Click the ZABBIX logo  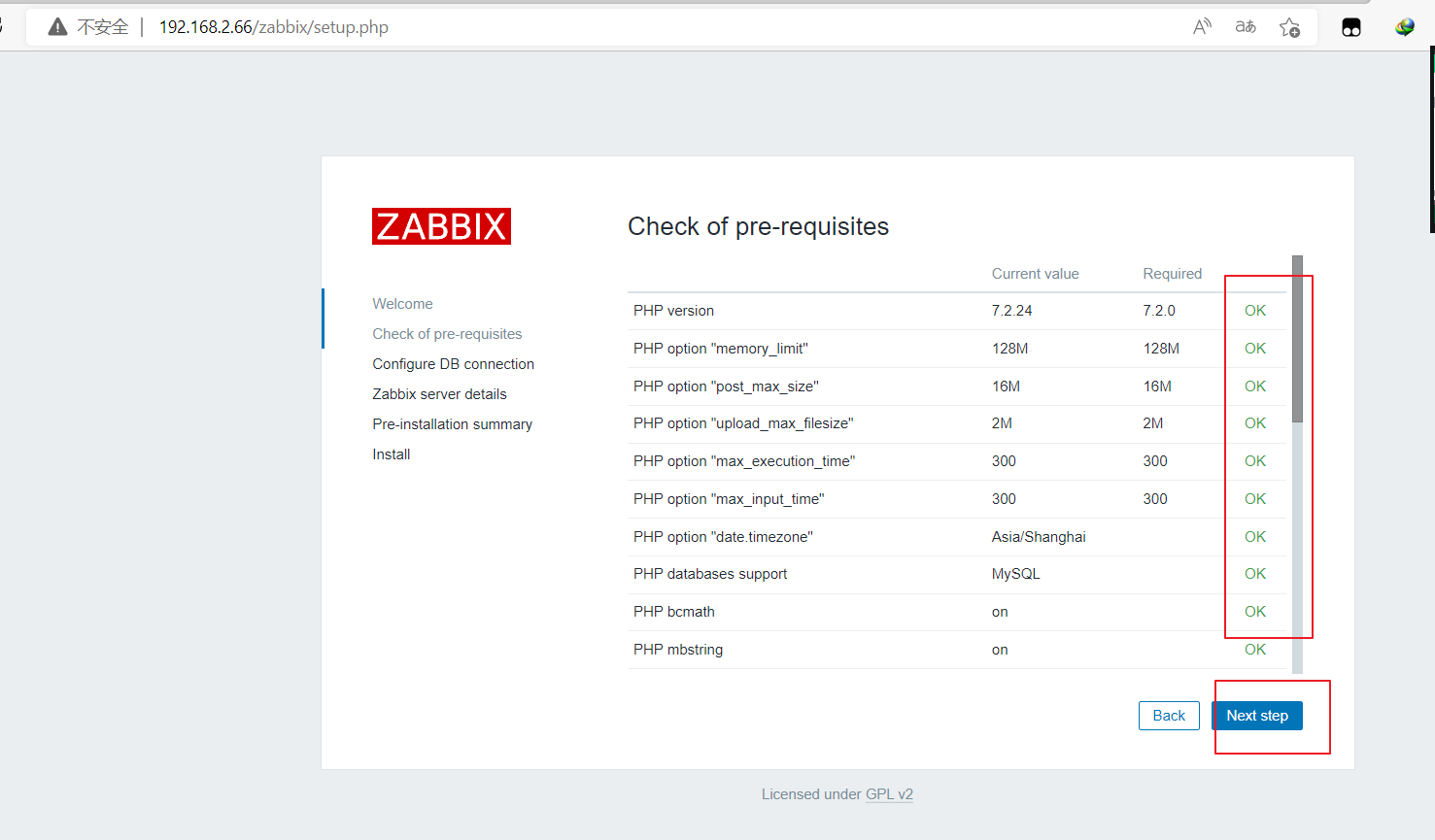pyautogui.click(x=441, y=226)
